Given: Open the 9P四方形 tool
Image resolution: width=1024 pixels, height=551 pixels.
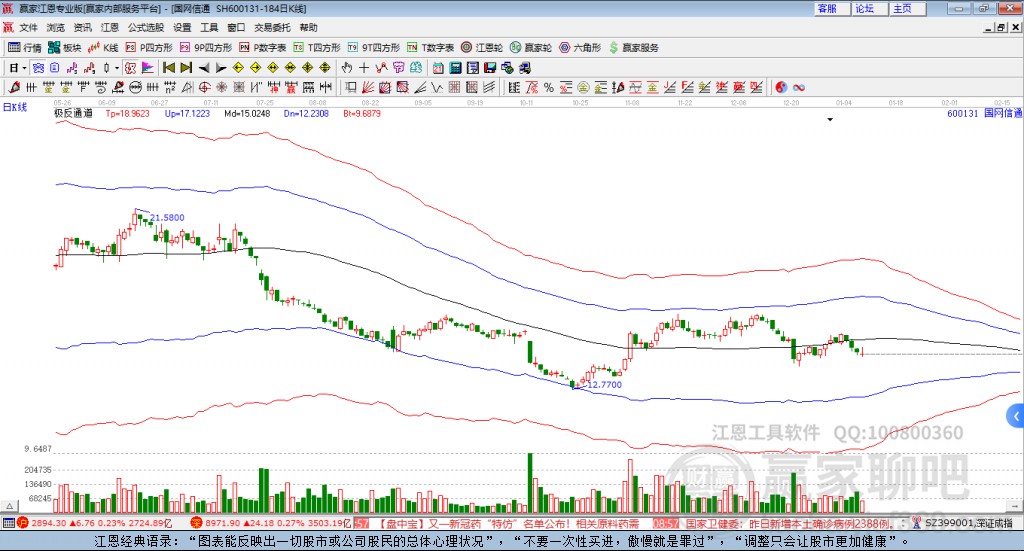Looking at the screenshot, I should 206,48.
